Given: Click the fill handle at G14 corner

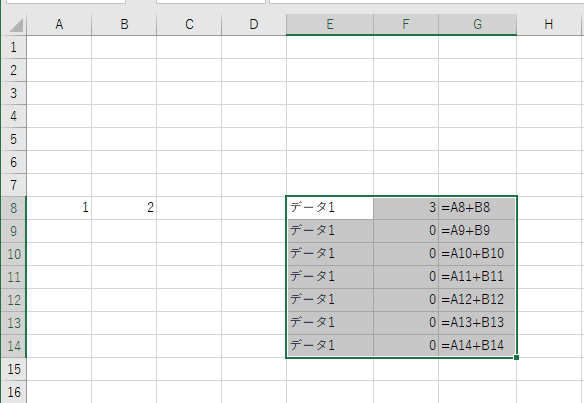Looking at the screenshot, I should [x=516, y=357].
